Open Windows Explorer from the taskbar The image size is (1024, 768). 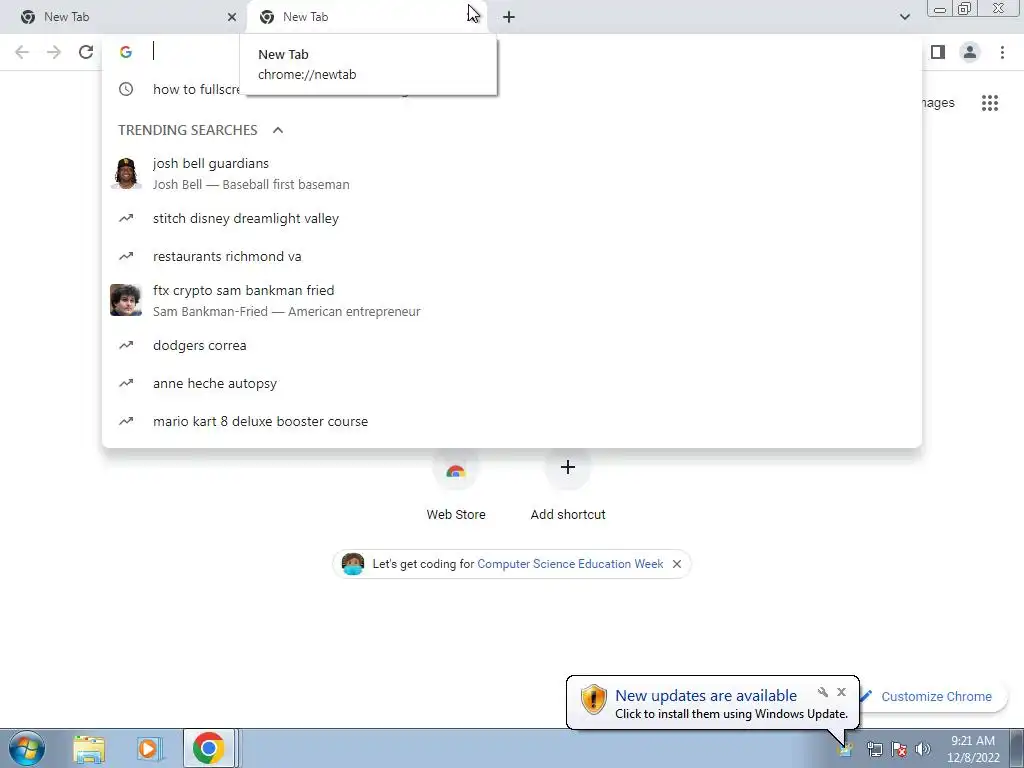[x=89, y=748]
